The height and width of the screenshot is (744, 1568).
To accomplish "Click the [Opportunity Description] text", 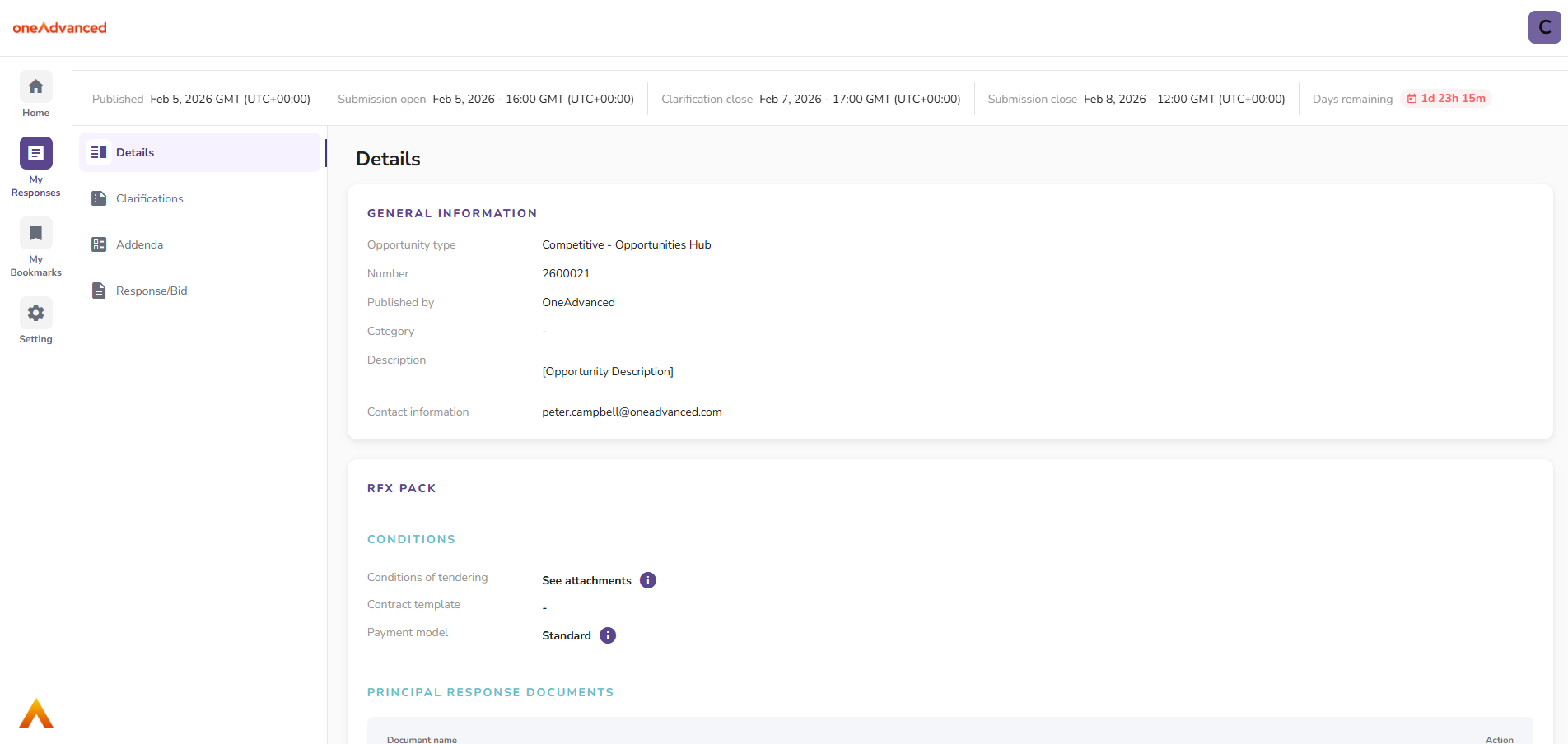I will tap(608, 371).
